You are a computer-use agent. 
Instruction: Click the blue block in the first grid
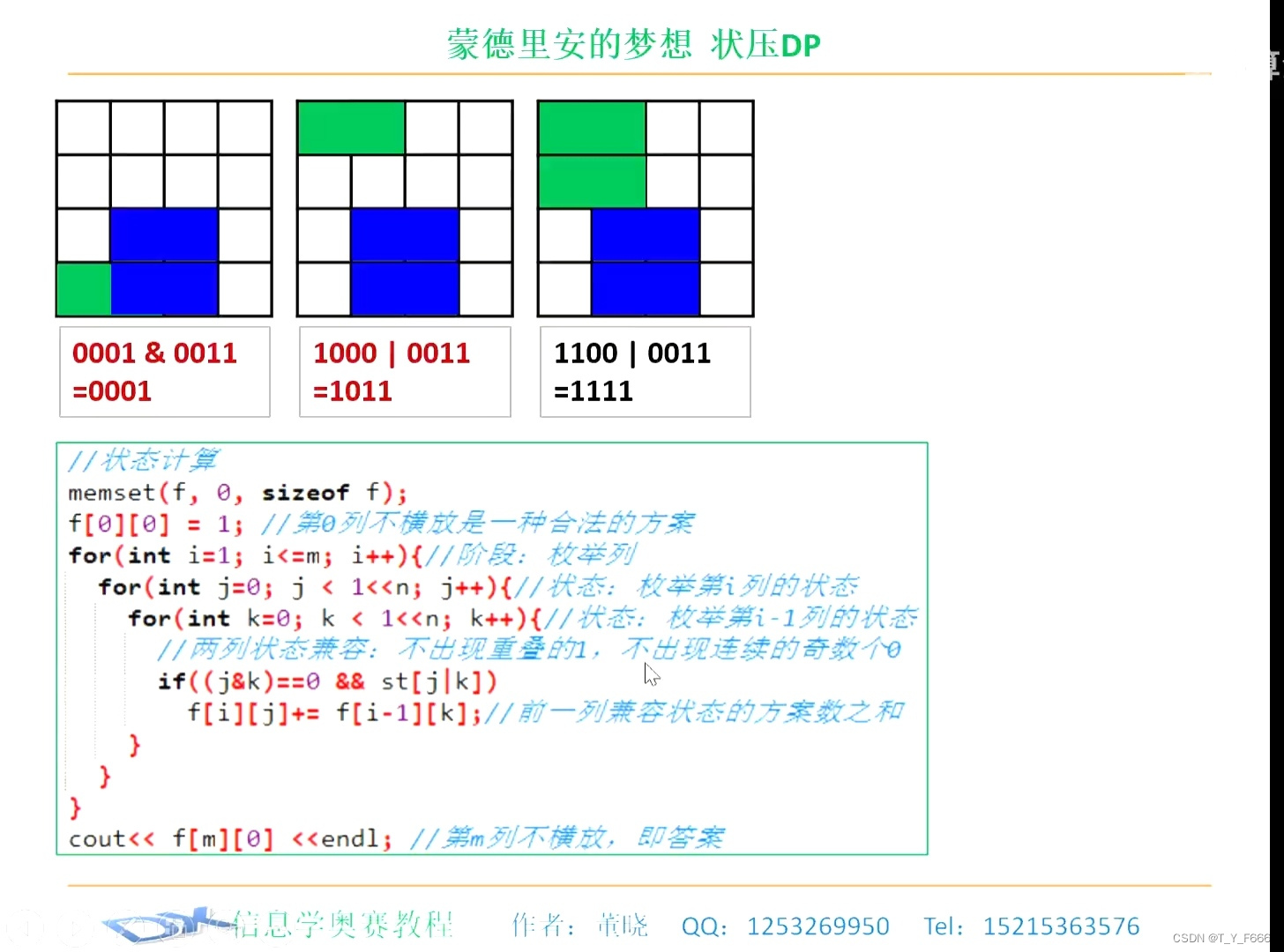[164, 262]
